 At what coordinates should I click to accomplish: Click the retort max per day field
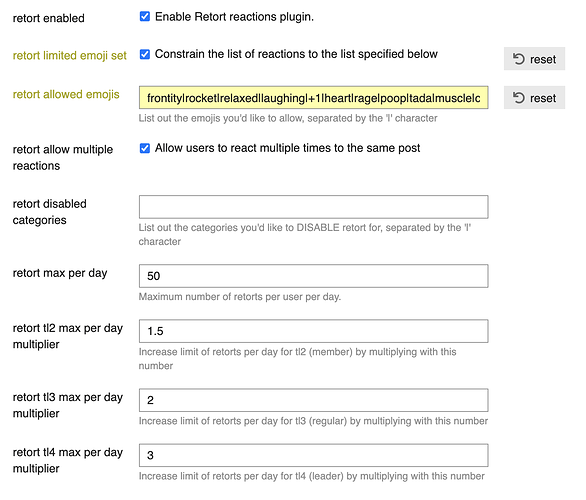tap(314, 276)
